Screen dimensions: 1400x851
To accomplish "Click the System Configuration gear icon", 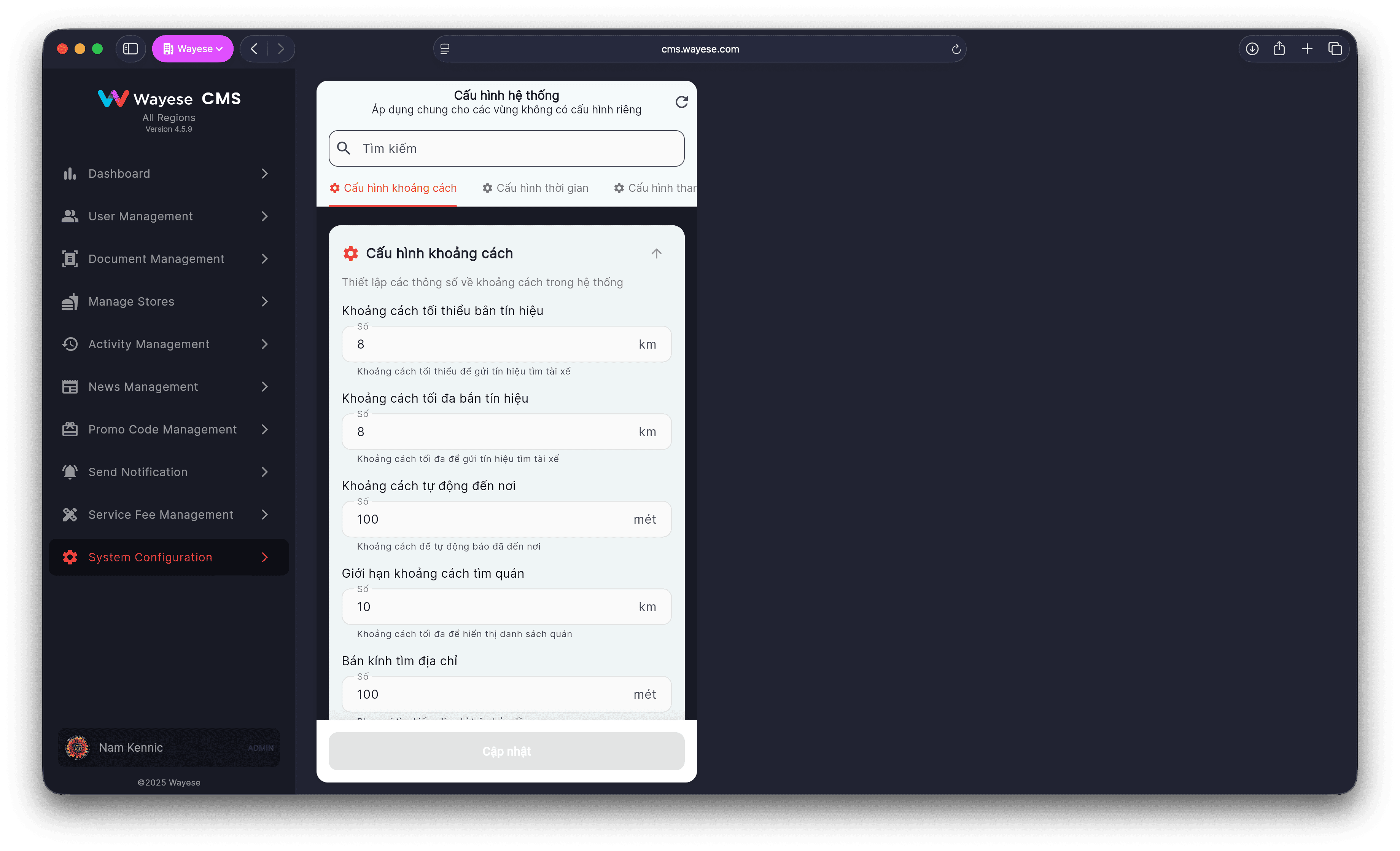I will point(70,557).
